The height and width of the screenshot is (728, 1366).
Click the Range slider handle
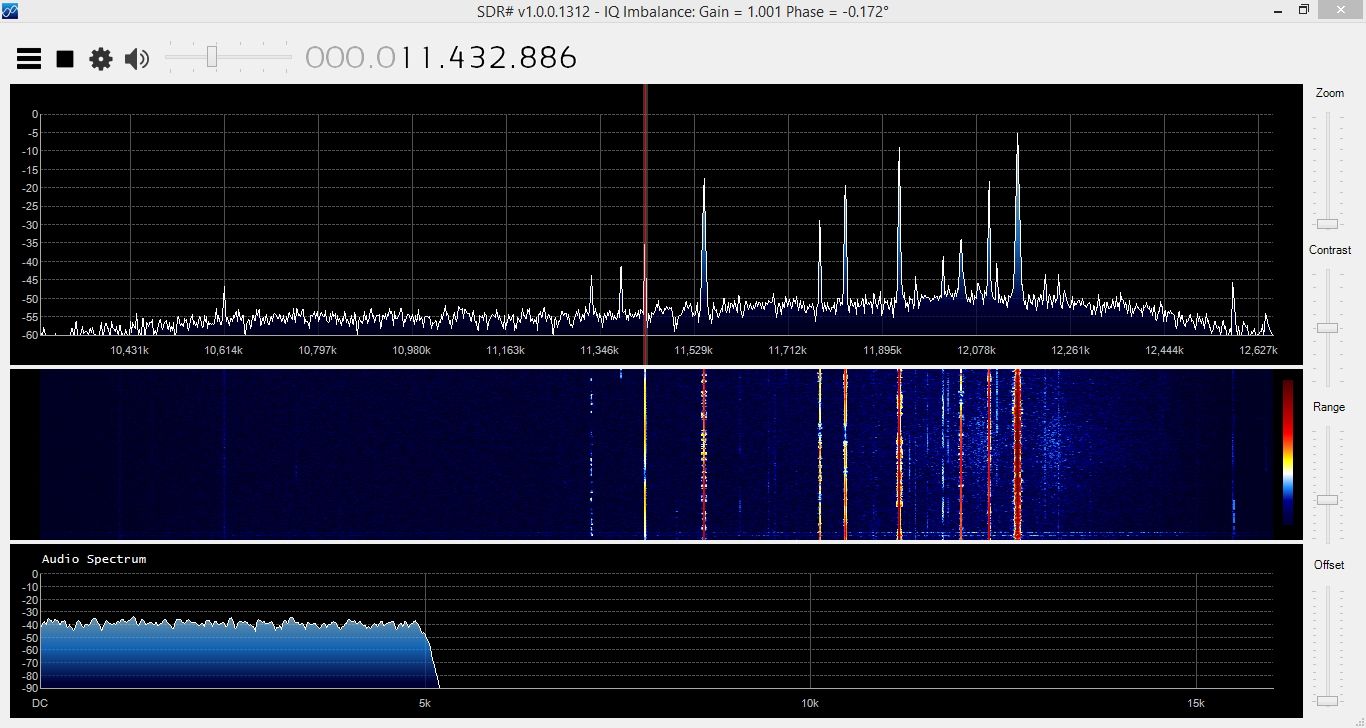(1327, 499)
